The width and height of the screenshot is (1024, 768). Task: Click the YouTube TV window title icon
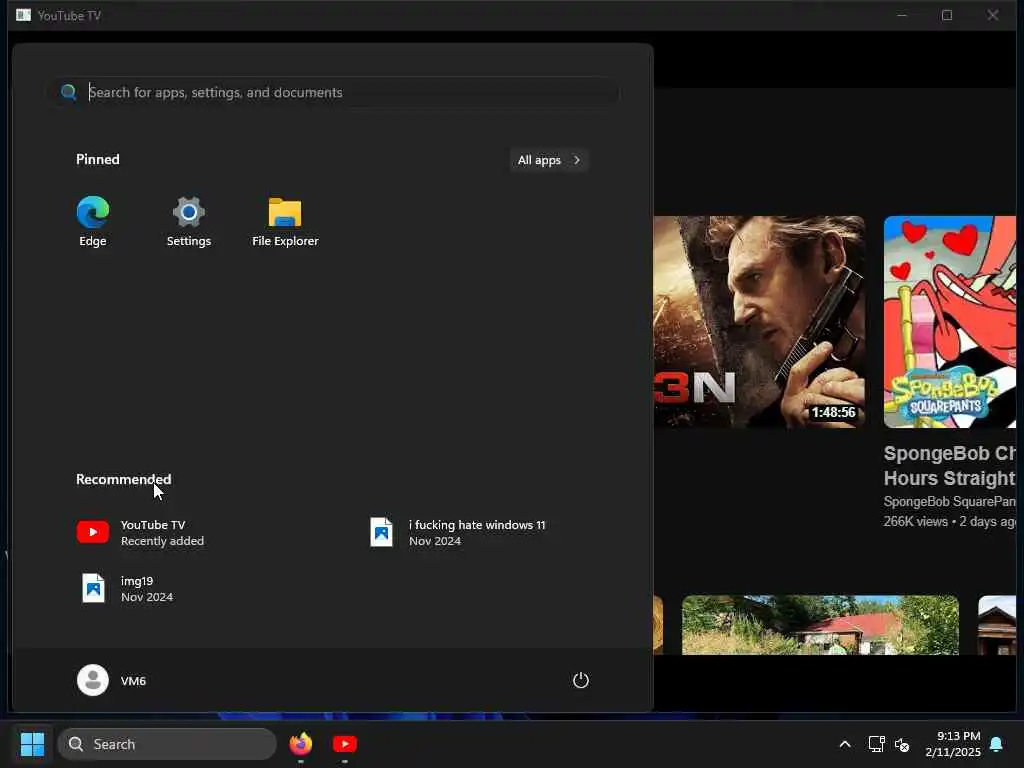(x=24, y=15)
